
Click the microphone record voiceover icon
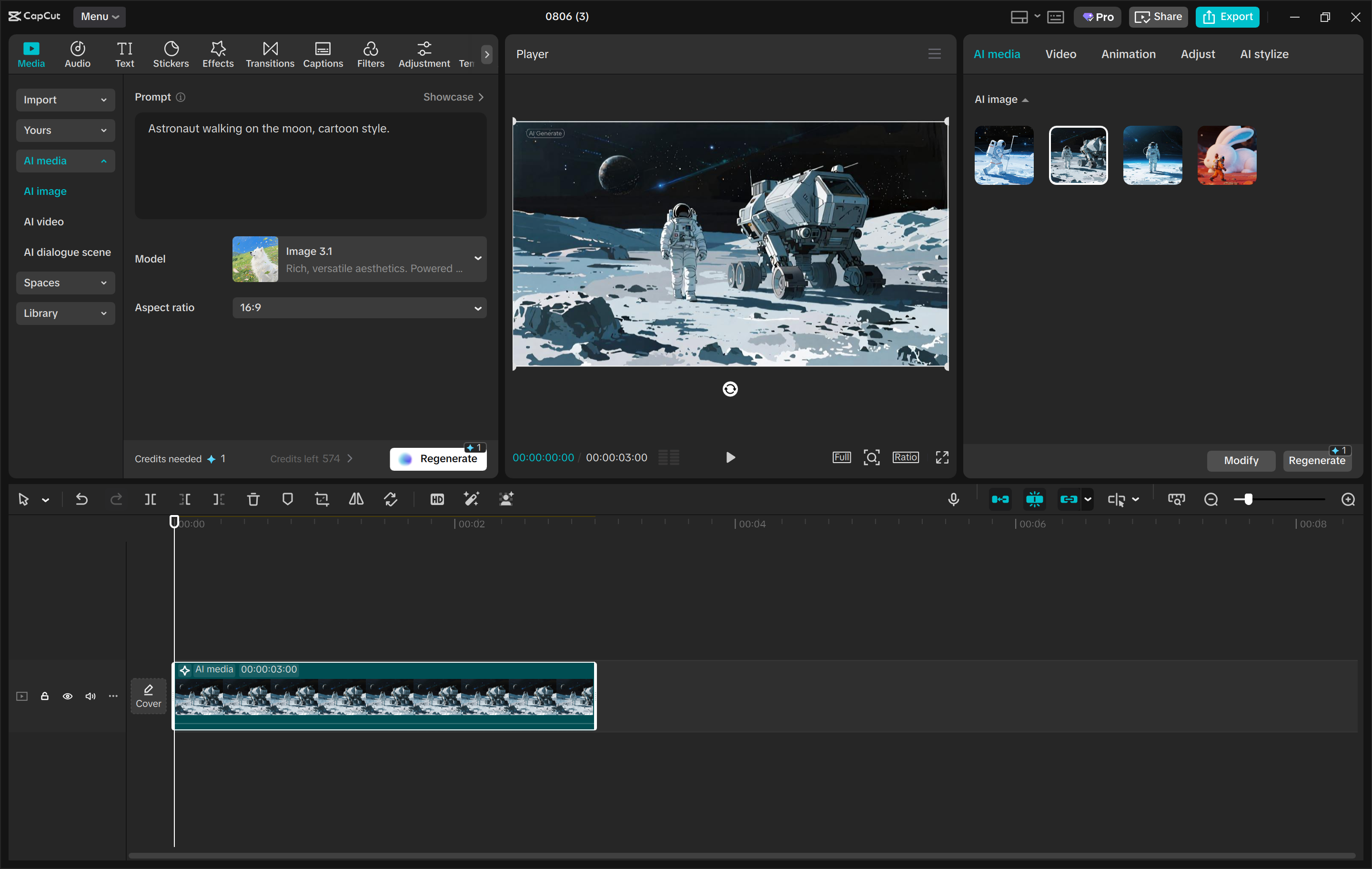coord(953,499)
